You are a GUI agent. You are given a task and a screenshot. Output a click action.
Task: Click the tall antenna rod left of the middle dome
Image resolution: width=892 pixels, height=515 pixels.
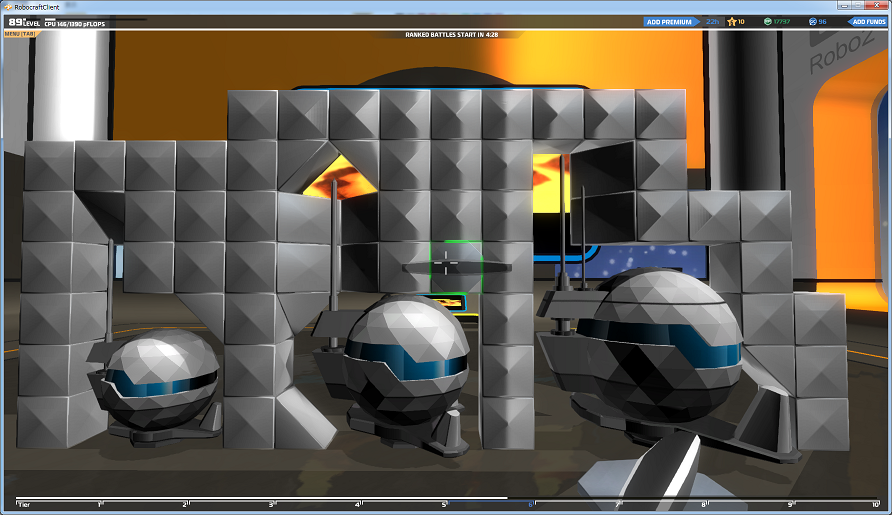(x=334, y=262)
